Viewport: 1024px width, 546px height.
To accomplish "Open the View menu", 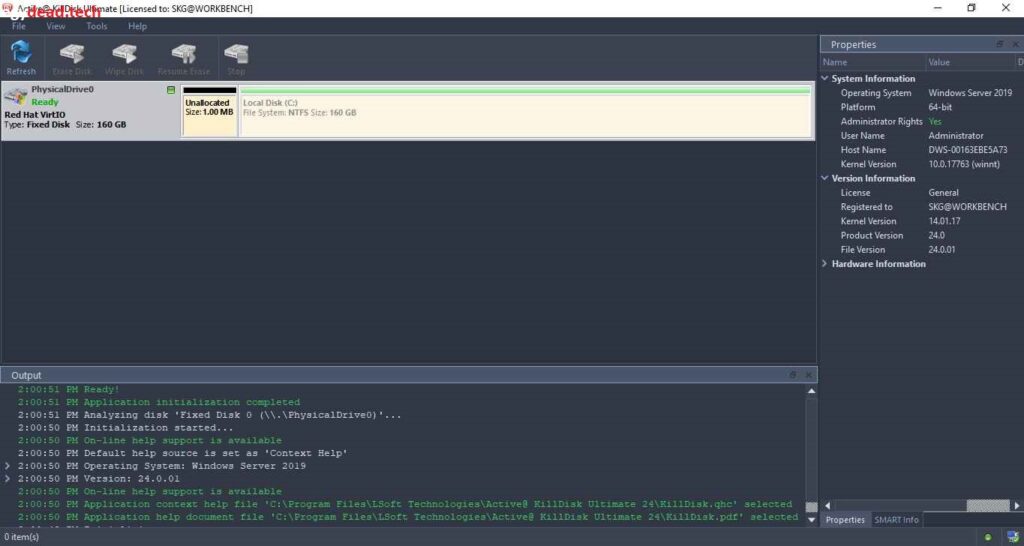I will click(56, 26).
